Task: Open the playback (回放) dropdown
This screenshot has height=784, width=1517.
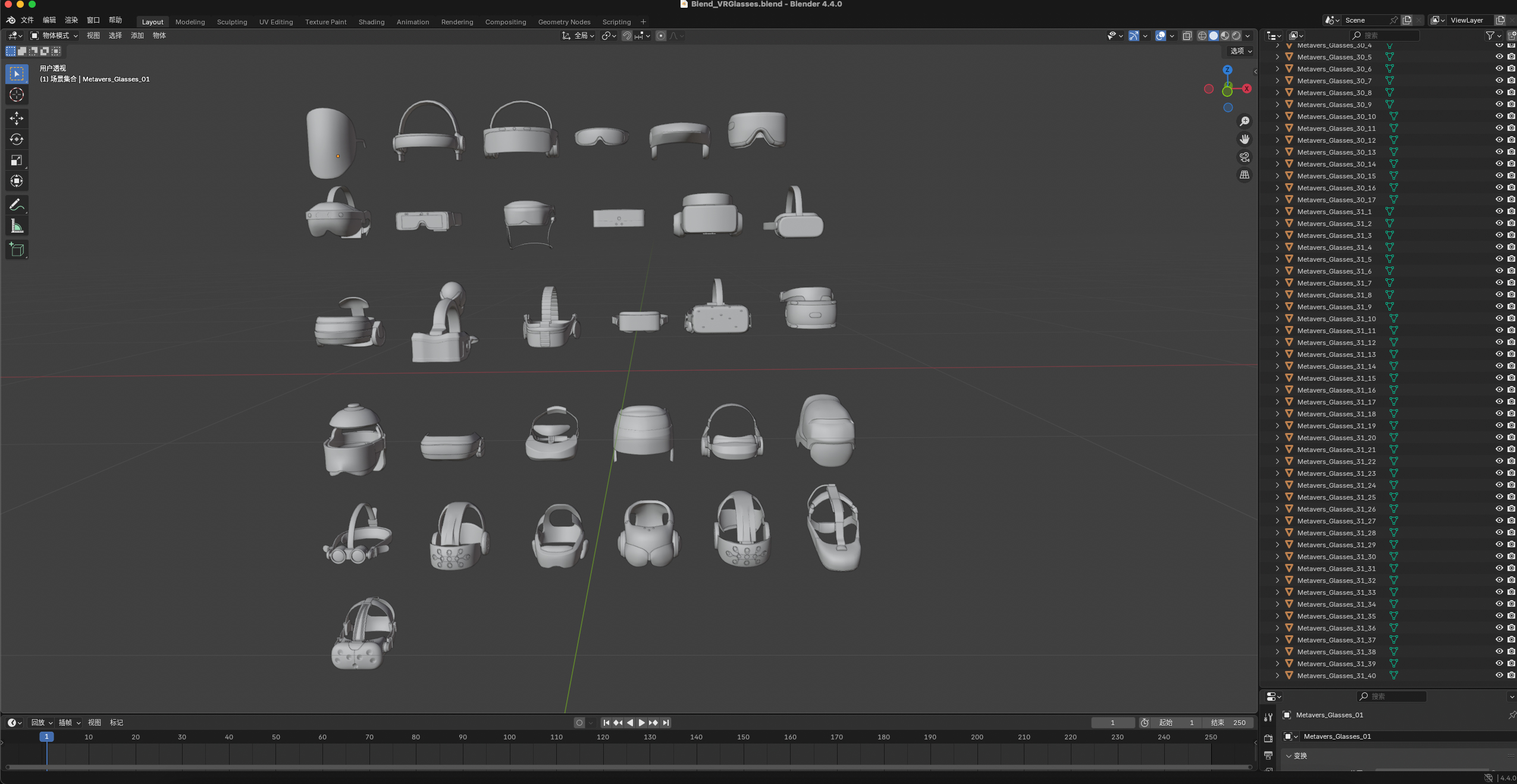Action: pyautogui.click(x=42, y=722)
